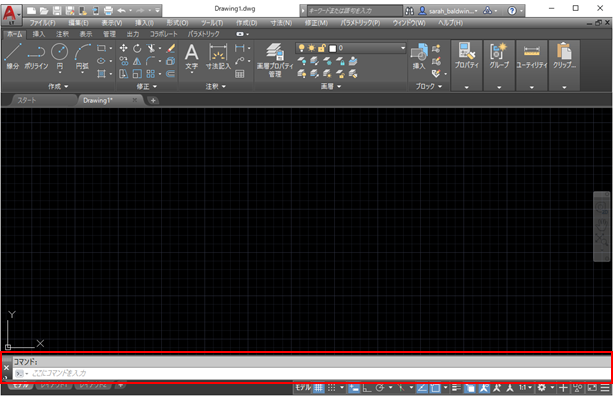Click the keyword search box in title bar
This screenshot has width=613, height=396.
(354, 11)
